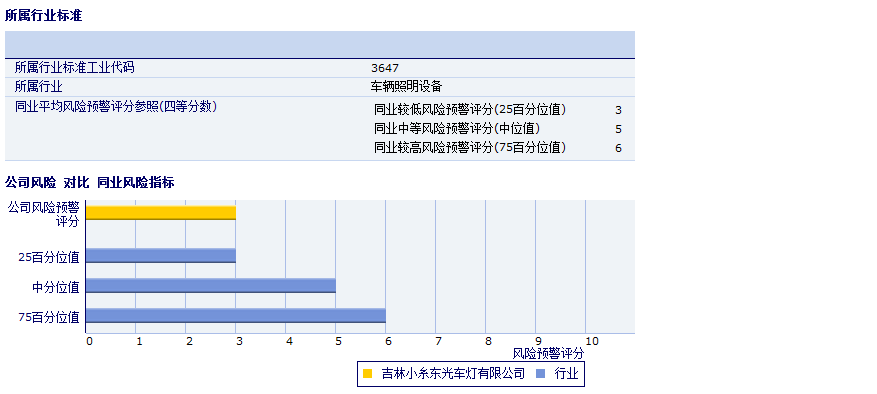Viewport: 877px width, 394px height.
Task: Click the yellow company legend swatch
Action: 367,373
